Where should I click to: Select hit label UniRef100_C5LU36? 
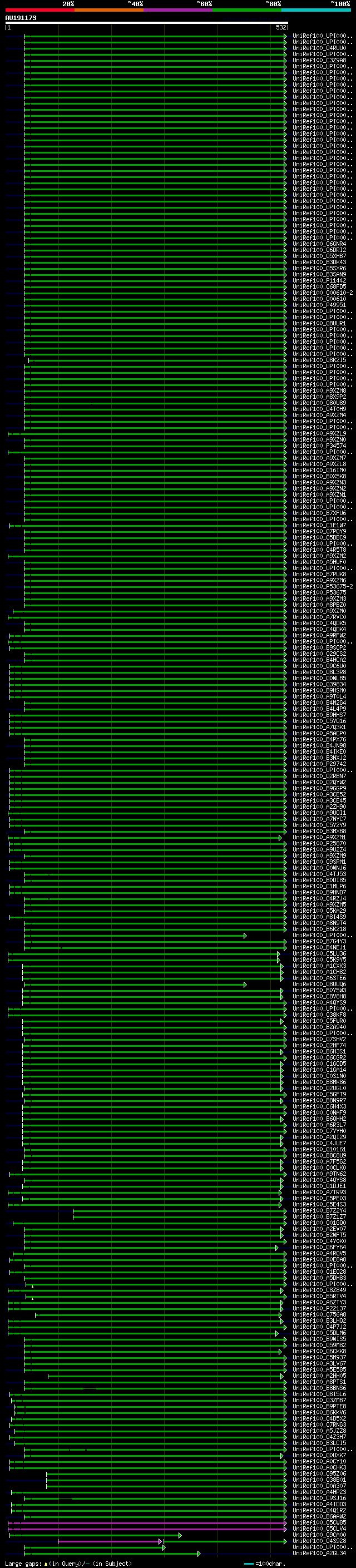(x=319, y=954)
